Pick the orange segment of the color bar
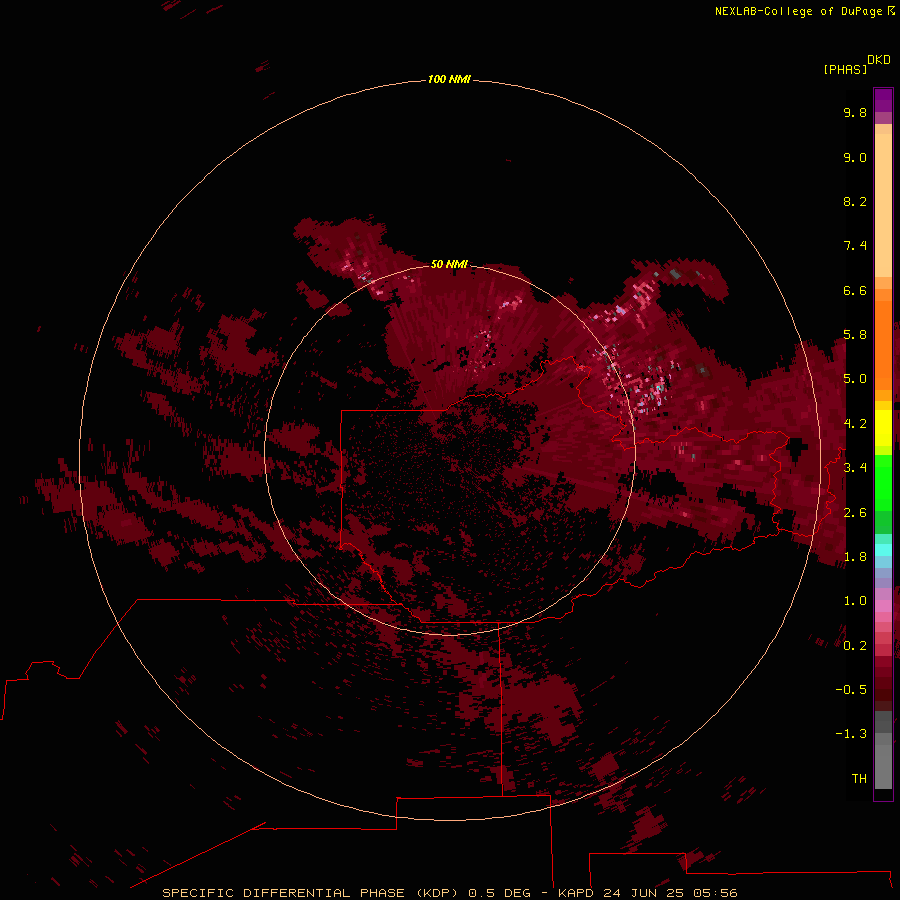This screenshot has height=900, width=900. (883, 344)
